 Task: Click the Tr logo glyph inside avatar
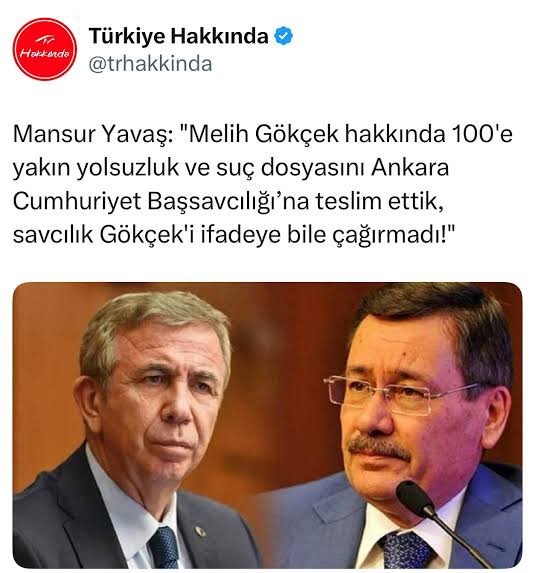(x=45, y=39)
